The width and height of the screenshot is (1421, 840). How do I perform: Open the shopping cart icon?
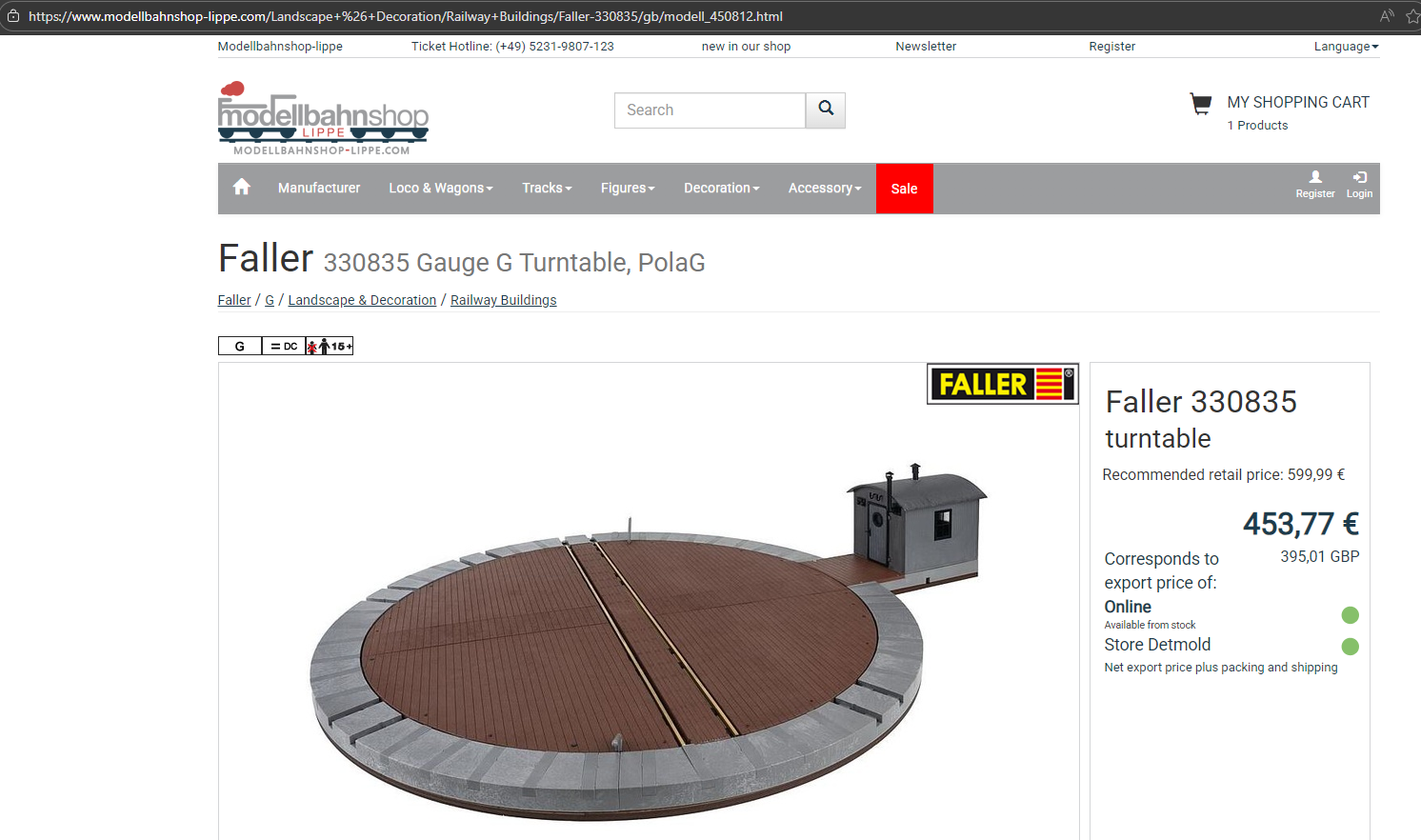point(1200,104)
